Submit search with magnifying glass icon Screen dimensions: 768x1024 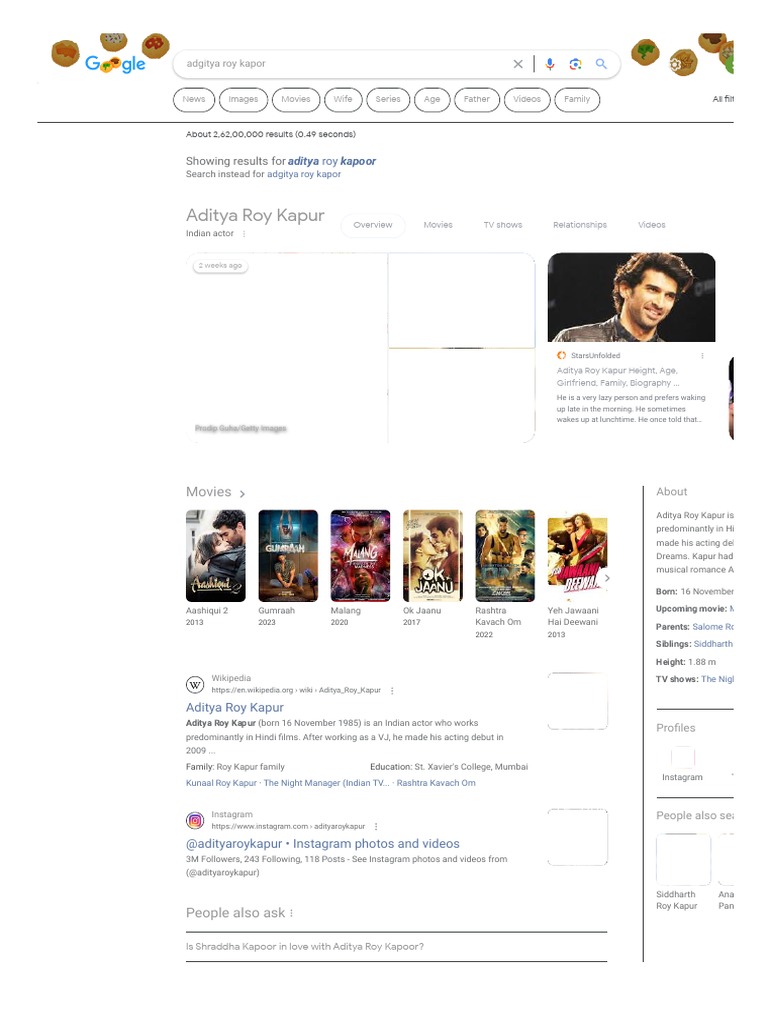pyautogui.click(x=601, y=64)
